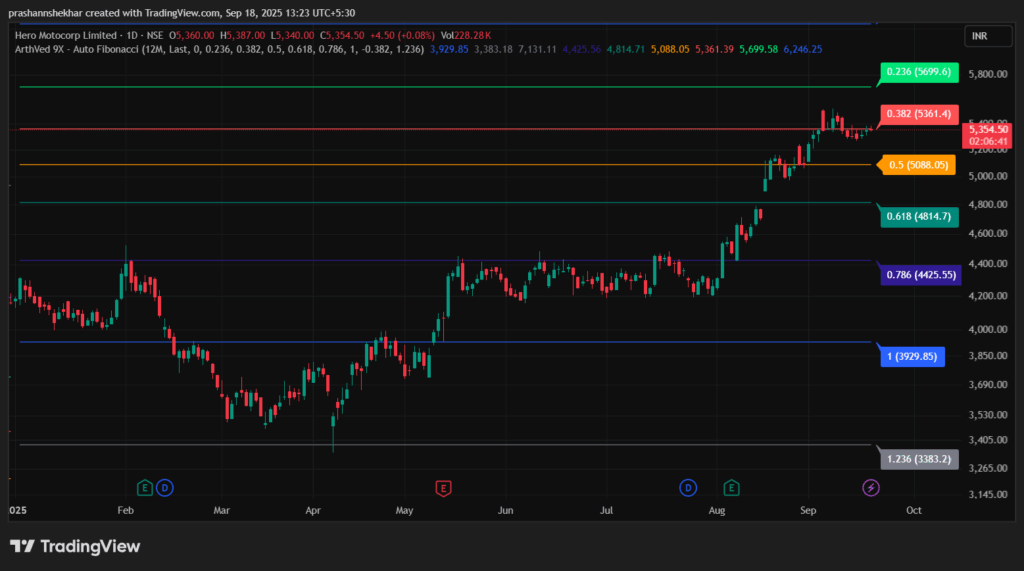Click the Sep label on time axis
The image size is (1024, 571).
pyautogui.click(x=808, y=510)
